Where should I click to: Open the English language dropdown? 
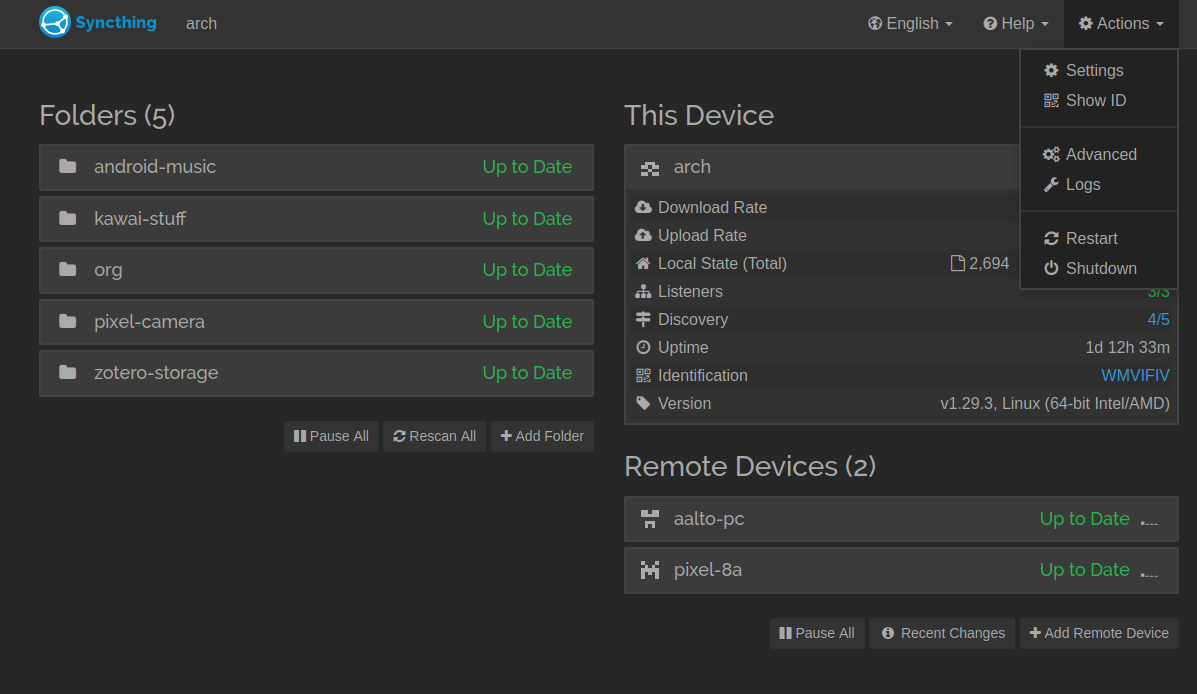tap(910, 24)
